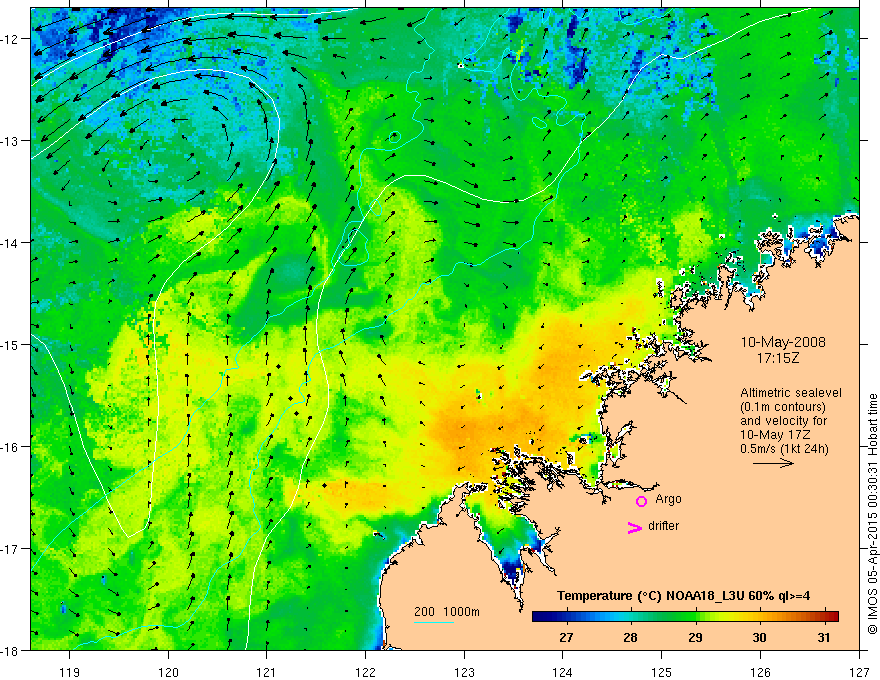Click the cyan 200 1000m depth contour legend line
Viewport: 880px width, 680px height.
tap(434, 622)
